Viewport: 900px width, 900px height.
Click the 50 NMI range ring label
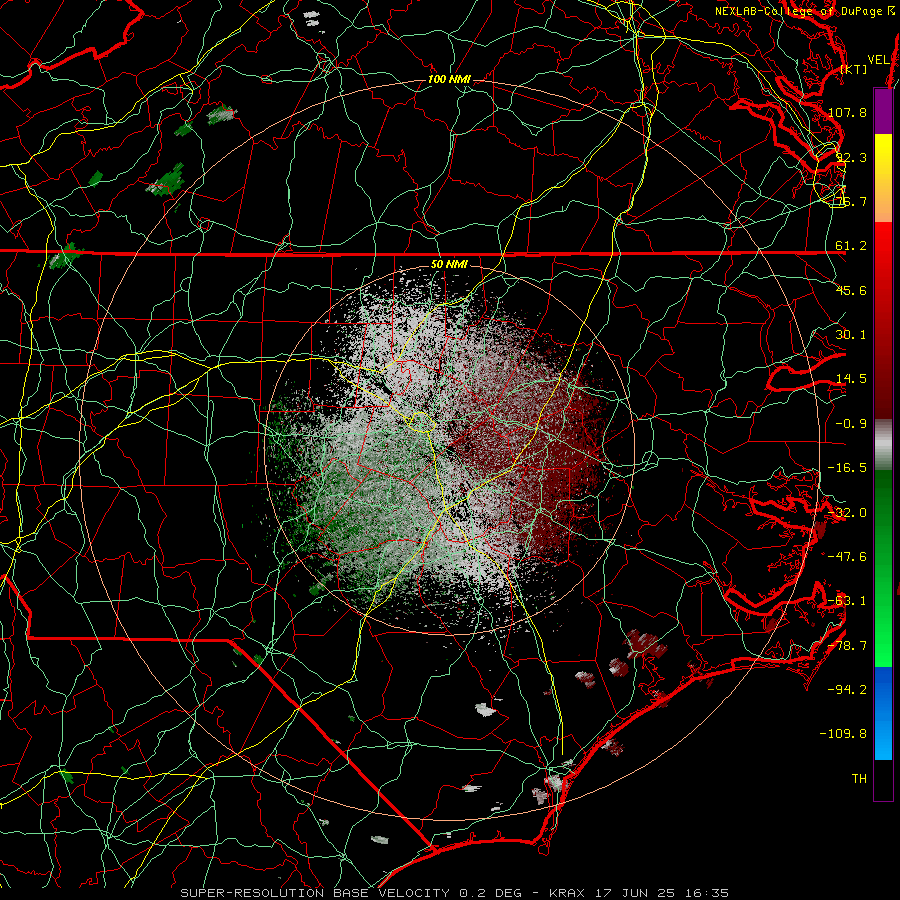click(449, 265)
